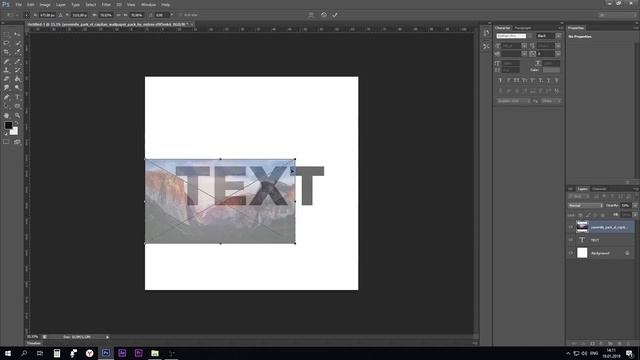This screenshot has width=640, height=360.
Task: Open the tracking dropdown arrow
Action: click(558, 53)
